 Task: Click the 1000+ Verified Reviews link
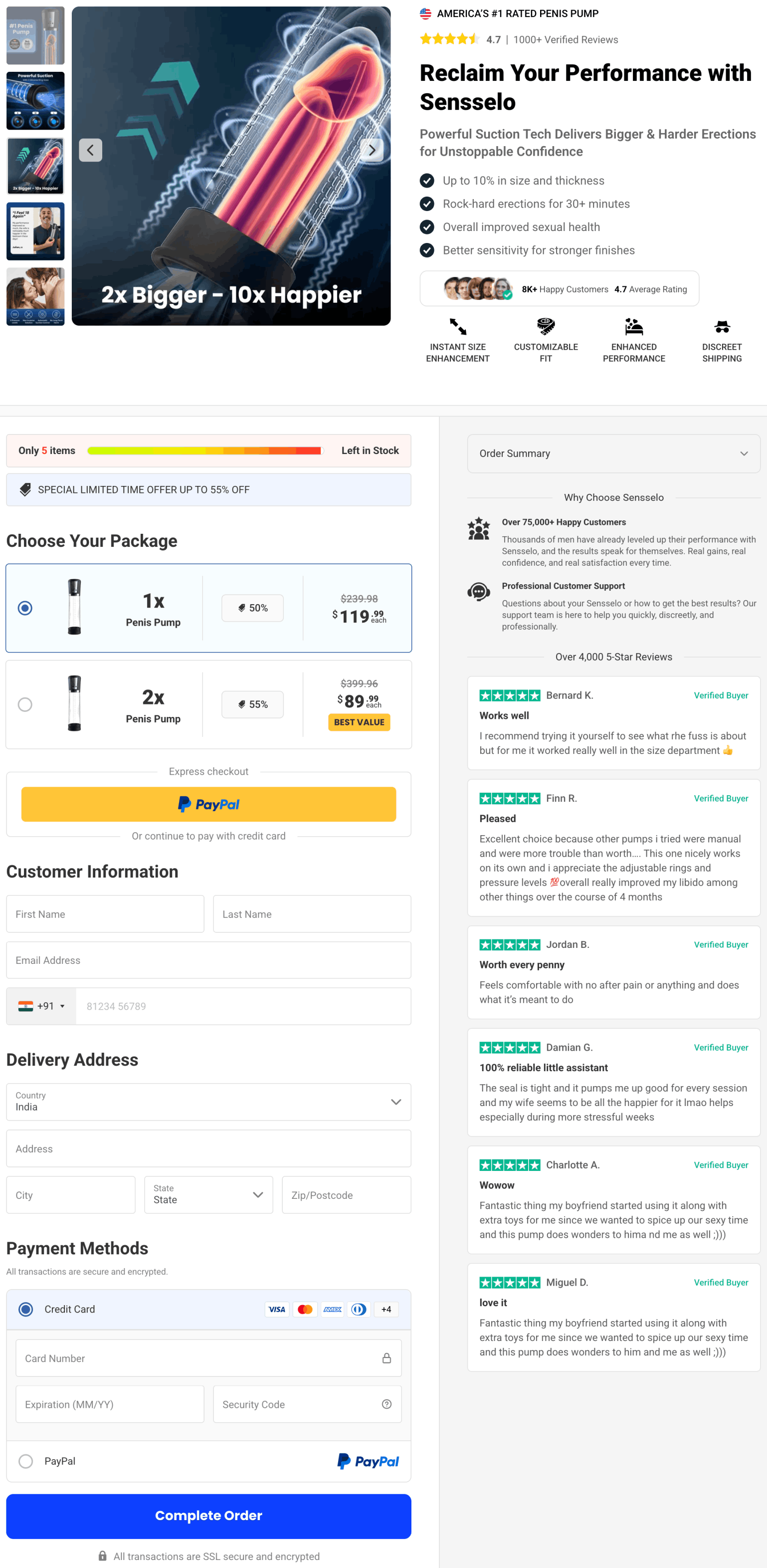[x=566, y=39]
